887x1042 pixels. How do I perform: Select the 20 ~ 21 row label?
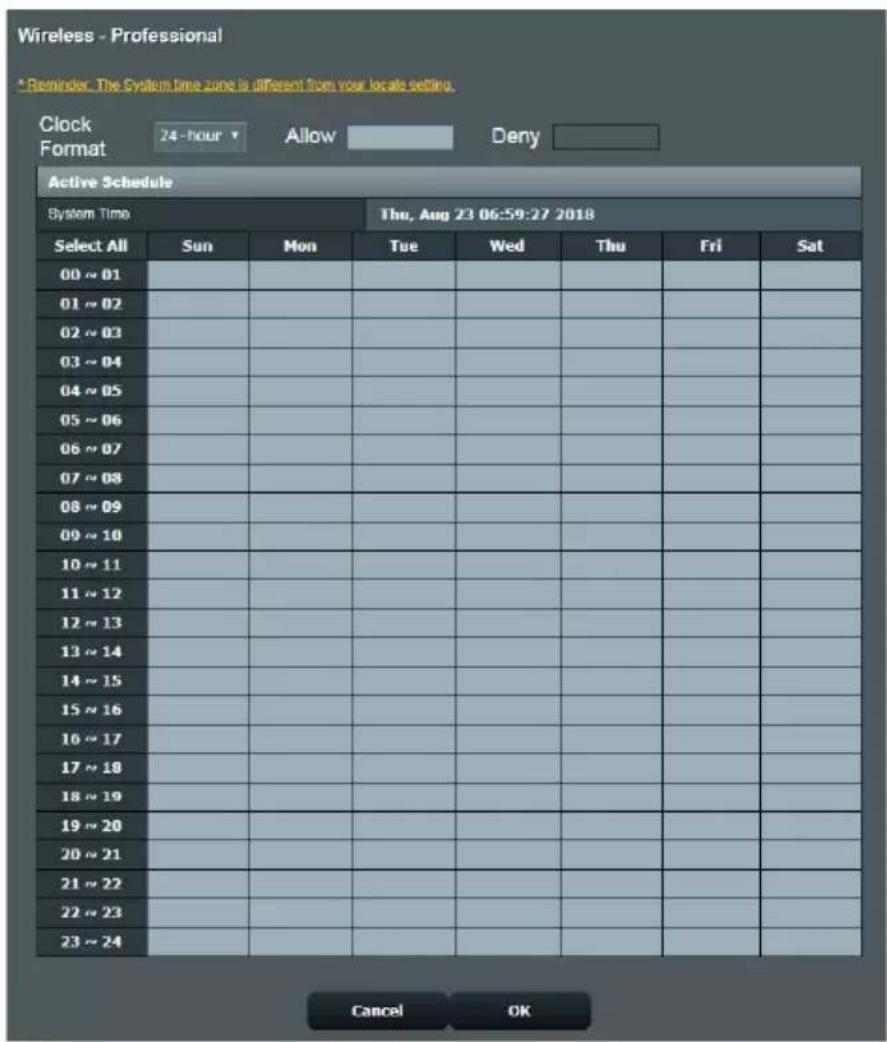pyautogui.click(x=92, y=855)
